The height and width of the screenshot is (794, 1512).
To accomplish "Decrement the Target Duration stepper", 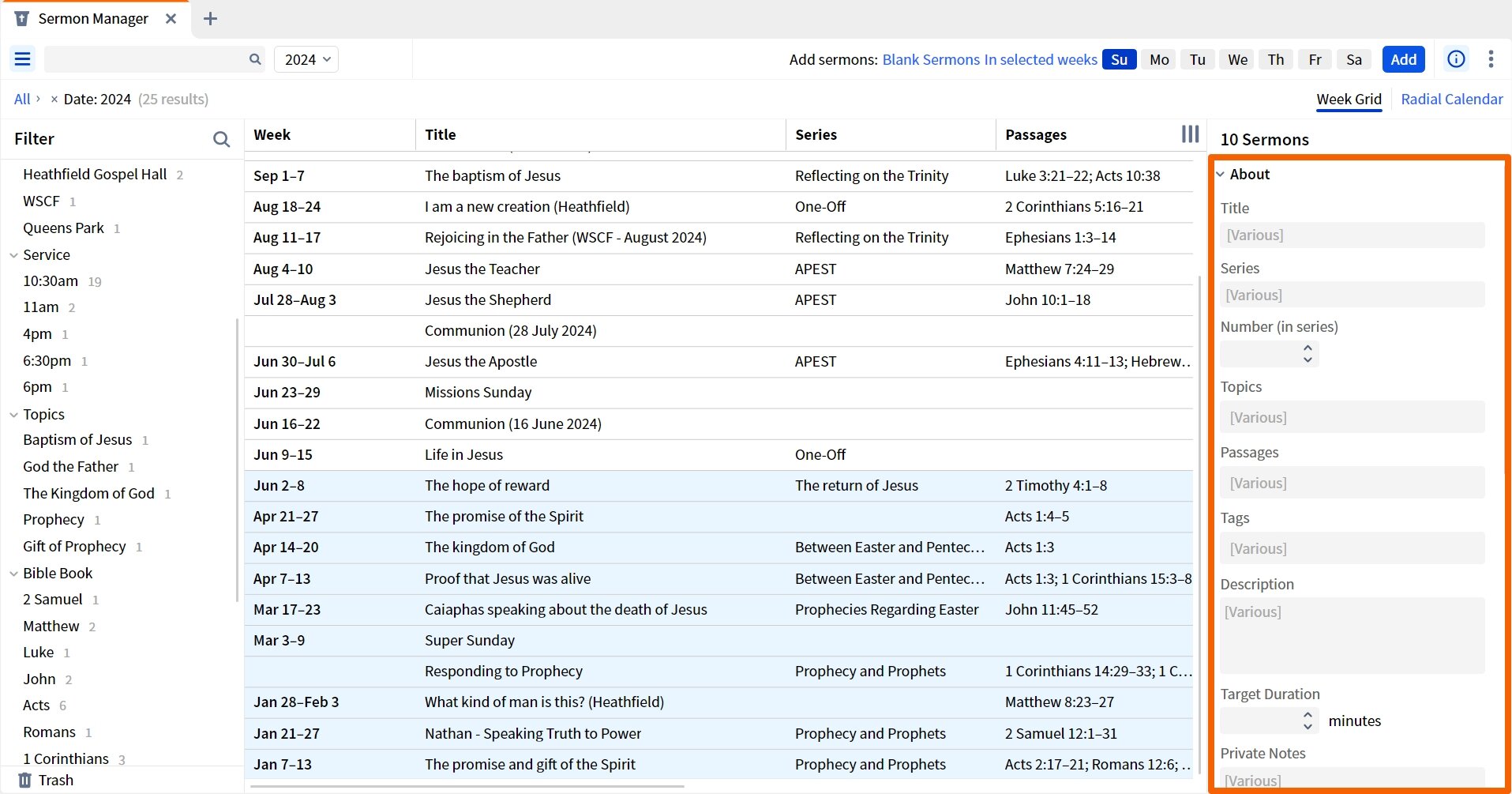I will [x=1308, y=726].
